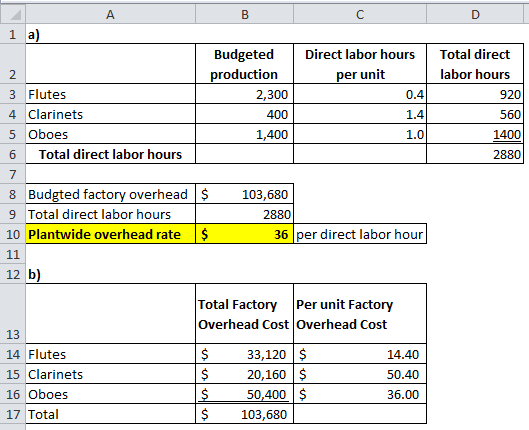Screen dimensions: 529x430
Task: Click 'Total direct labor hours' in row 9
Action: point(110,214)
